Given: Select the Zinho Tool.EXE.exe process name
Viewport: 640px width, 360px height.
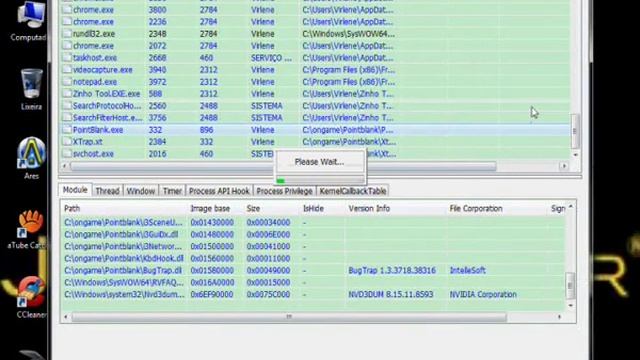Looking at the screenshot, I should (x=107, y=93).
